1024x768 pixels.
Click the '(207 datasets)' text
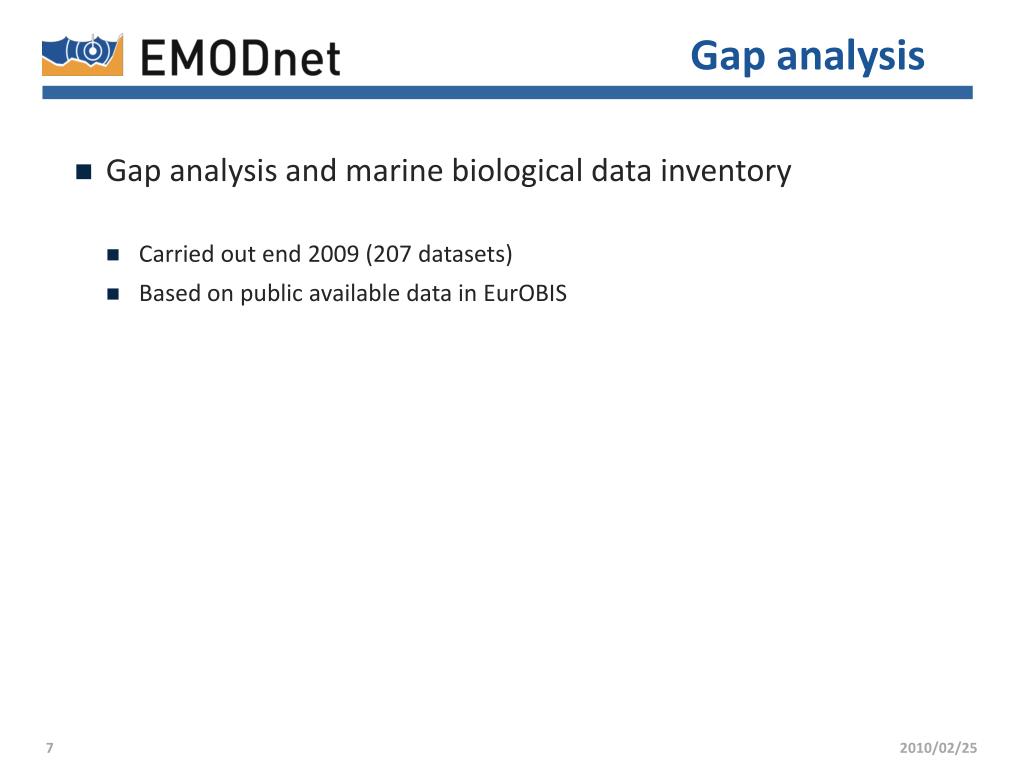click(x=439, y=255)
